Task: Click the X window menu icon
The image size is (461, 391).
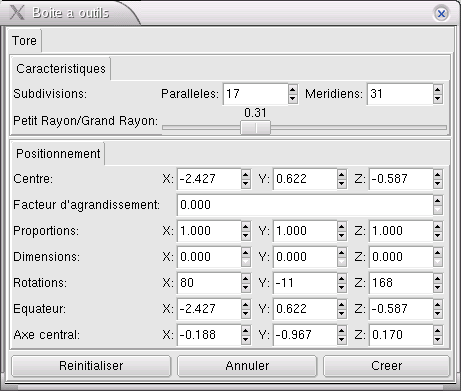Action: 17,12
